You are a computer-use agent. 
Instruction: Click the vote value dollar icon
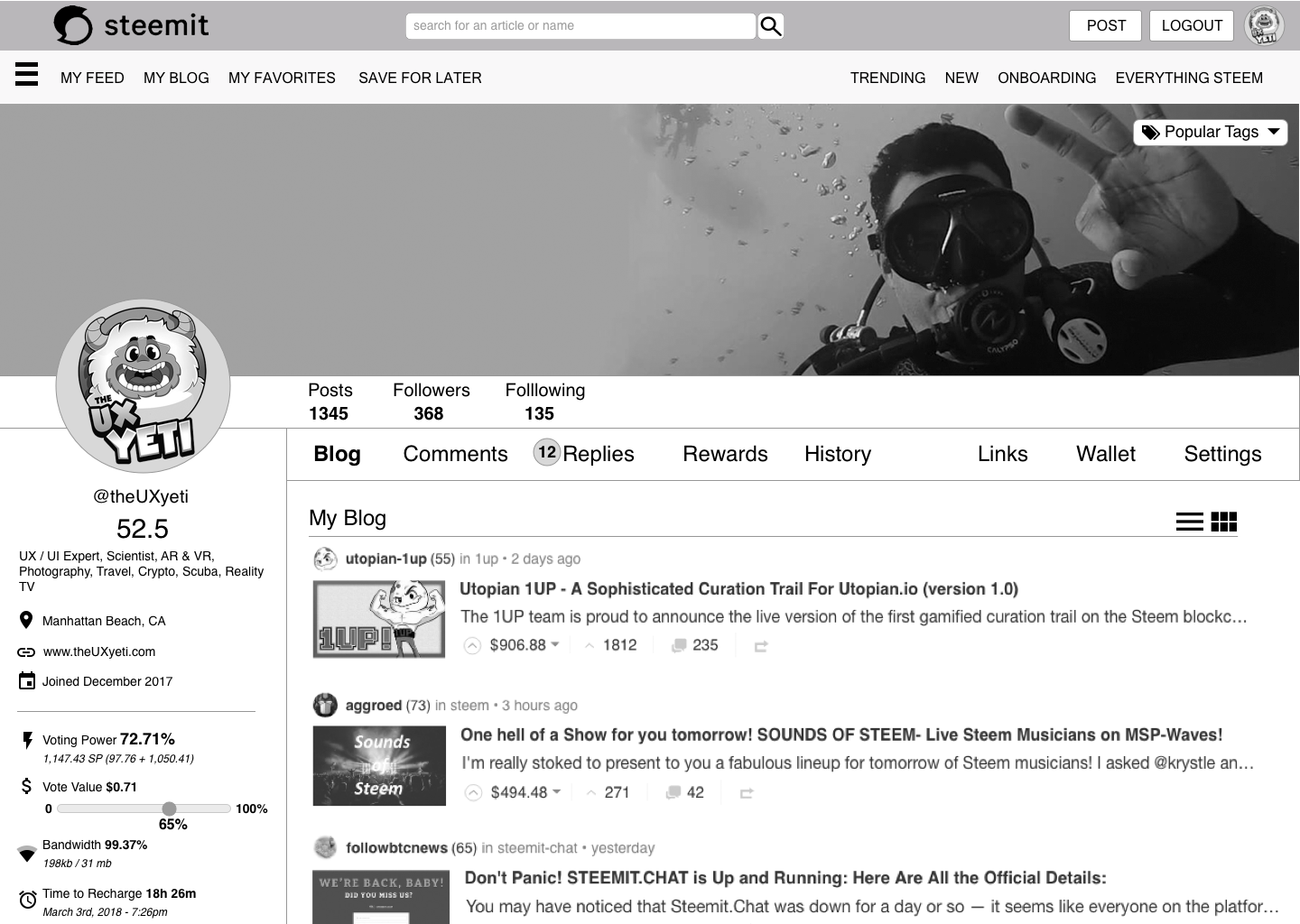27,786
